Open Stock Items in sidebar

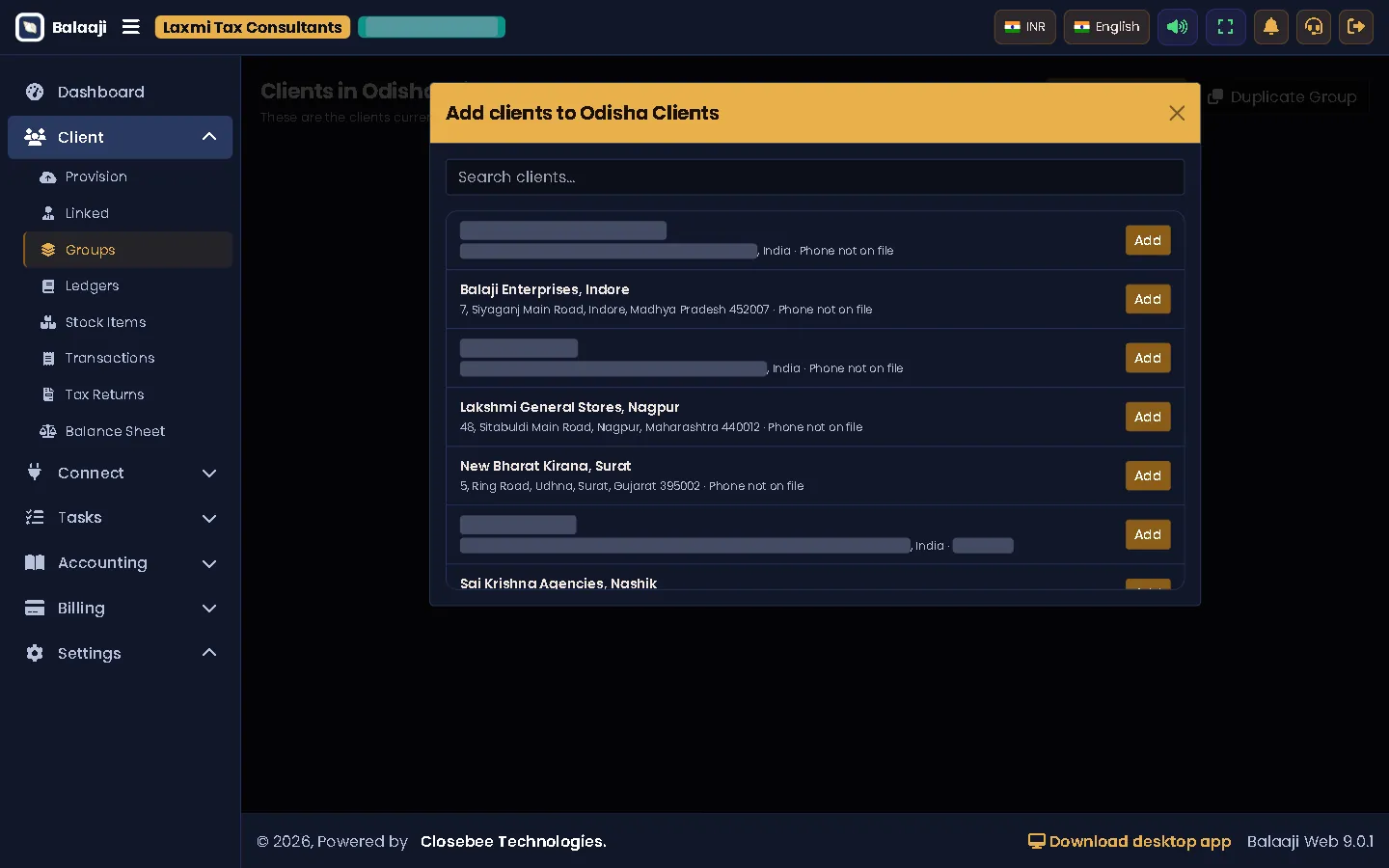point(127,322)
